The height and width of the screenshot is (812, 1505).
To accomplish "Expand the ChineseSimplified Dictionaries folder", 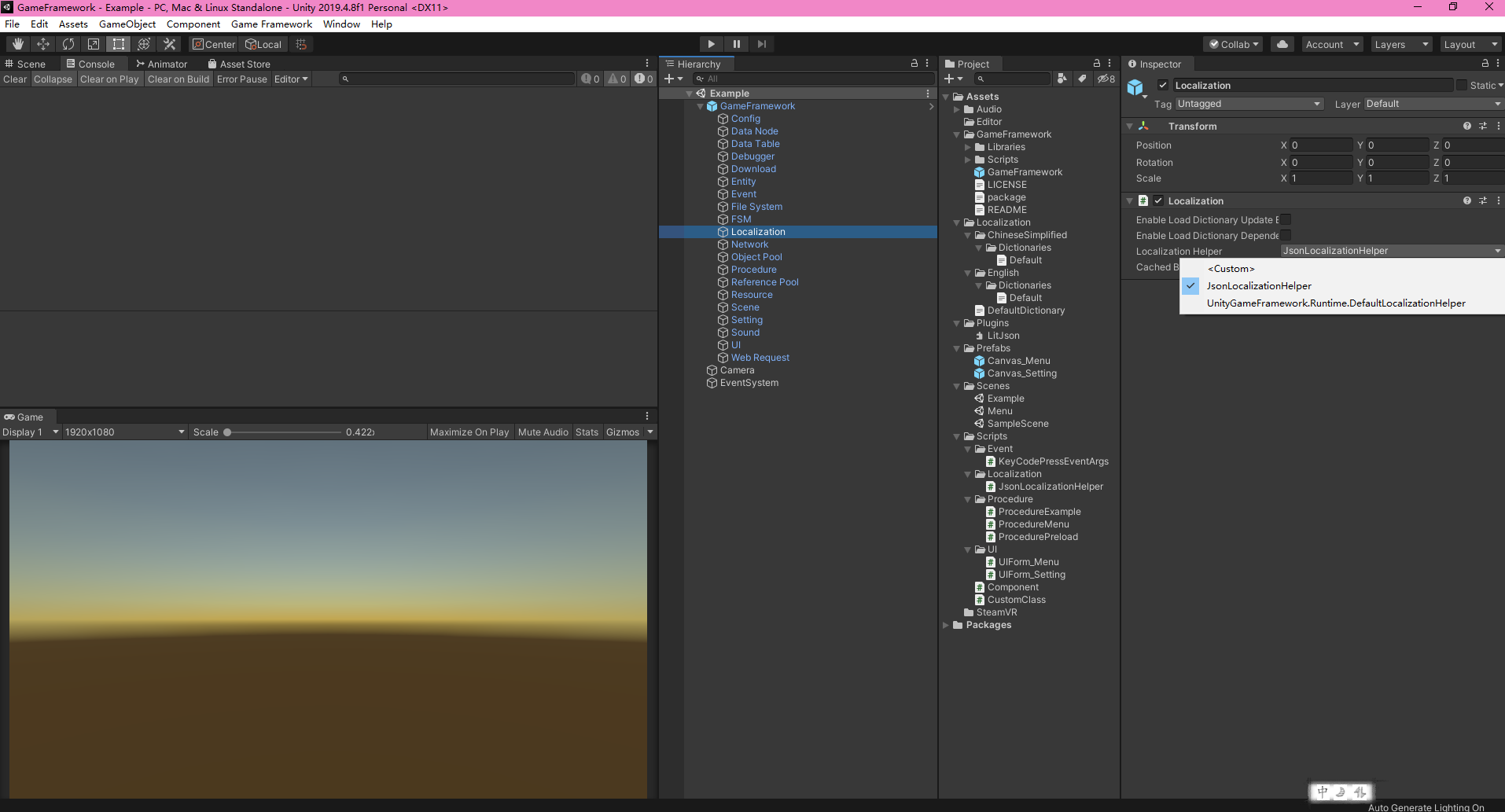I will [979, 247].
